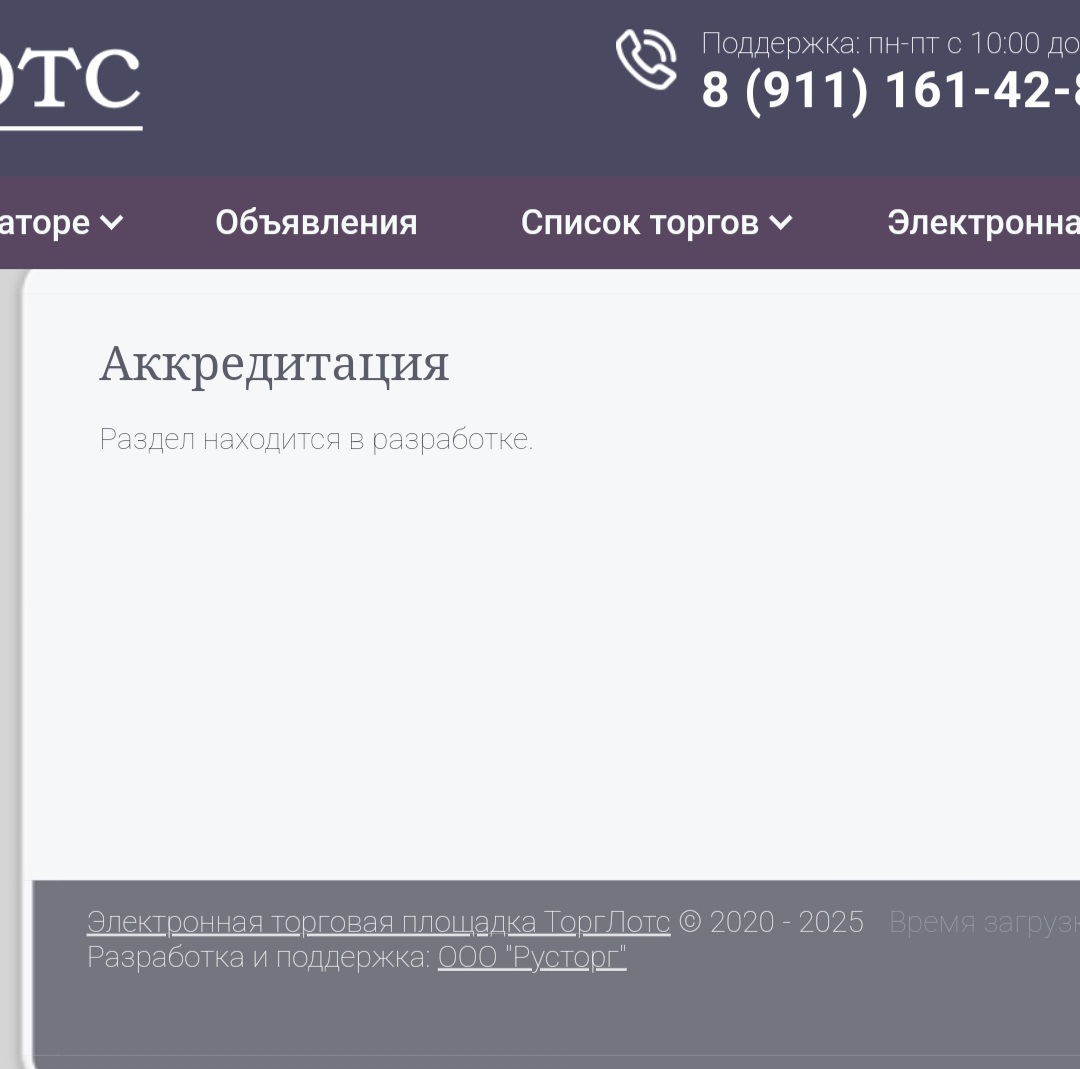Expand the chevron next to the аторе menu

tap(112, 223)
